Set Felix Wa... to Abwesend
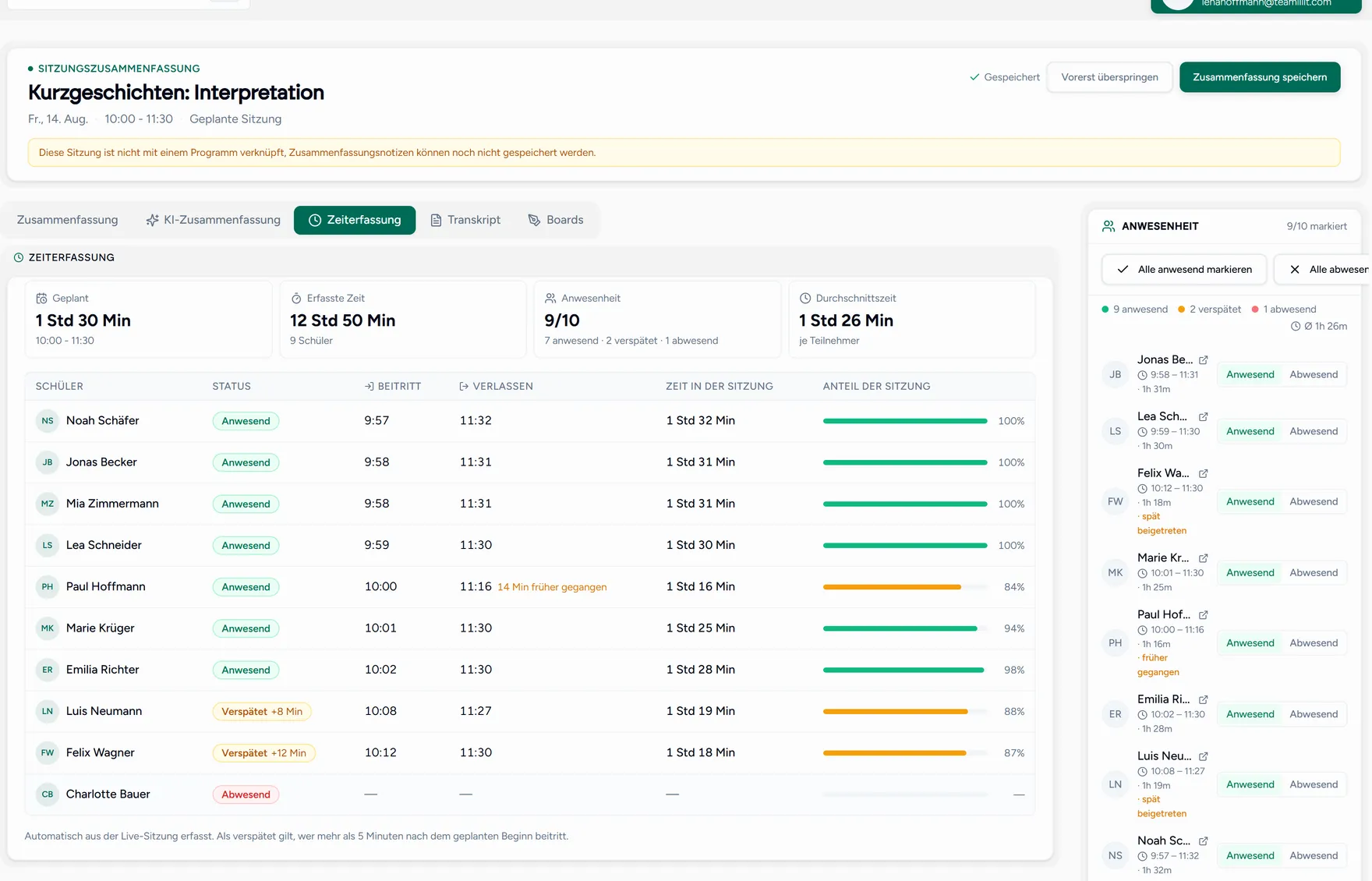The width and height of the screenshot is (1372, 881). (x=1314, y=501)
